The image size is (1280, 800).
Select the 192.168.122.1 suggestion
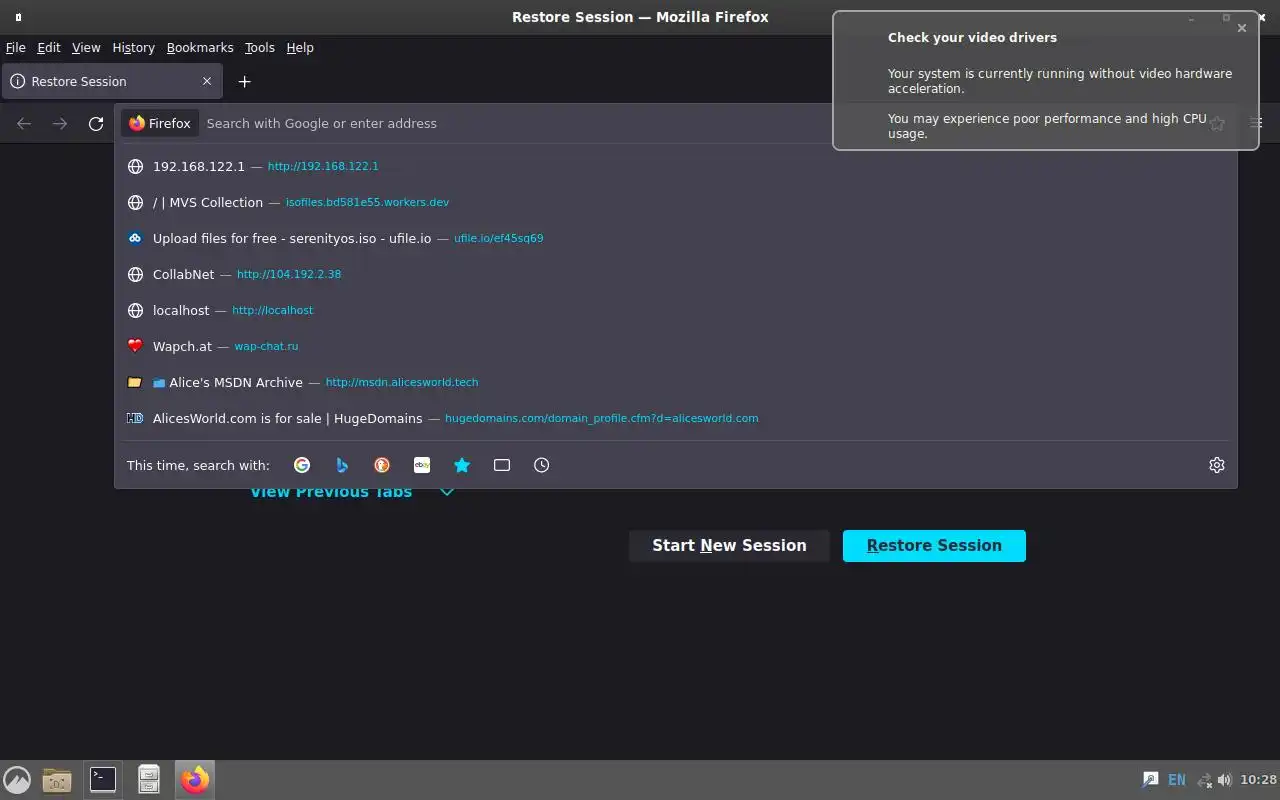(676, 166)
